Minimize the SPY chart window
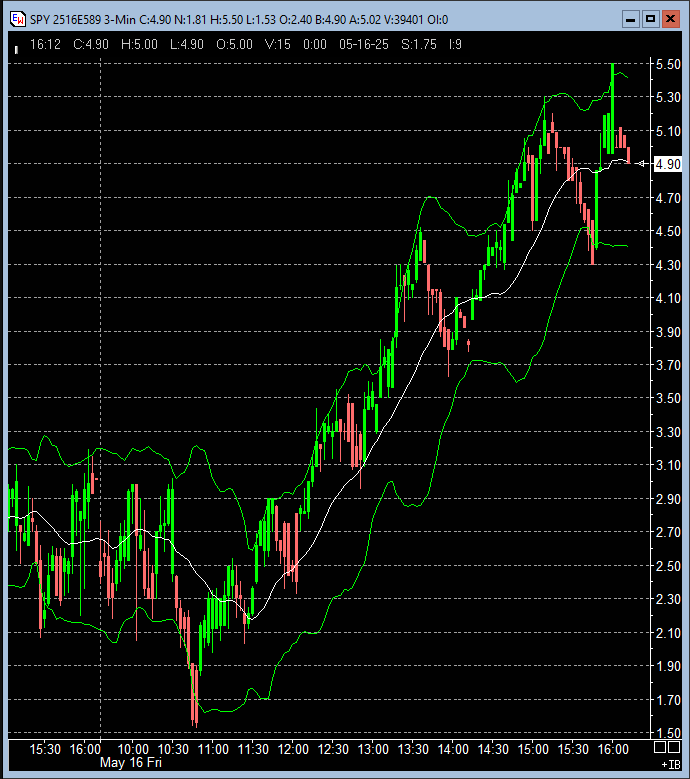This screenshot has height=779, width=690. coord(630,20)
